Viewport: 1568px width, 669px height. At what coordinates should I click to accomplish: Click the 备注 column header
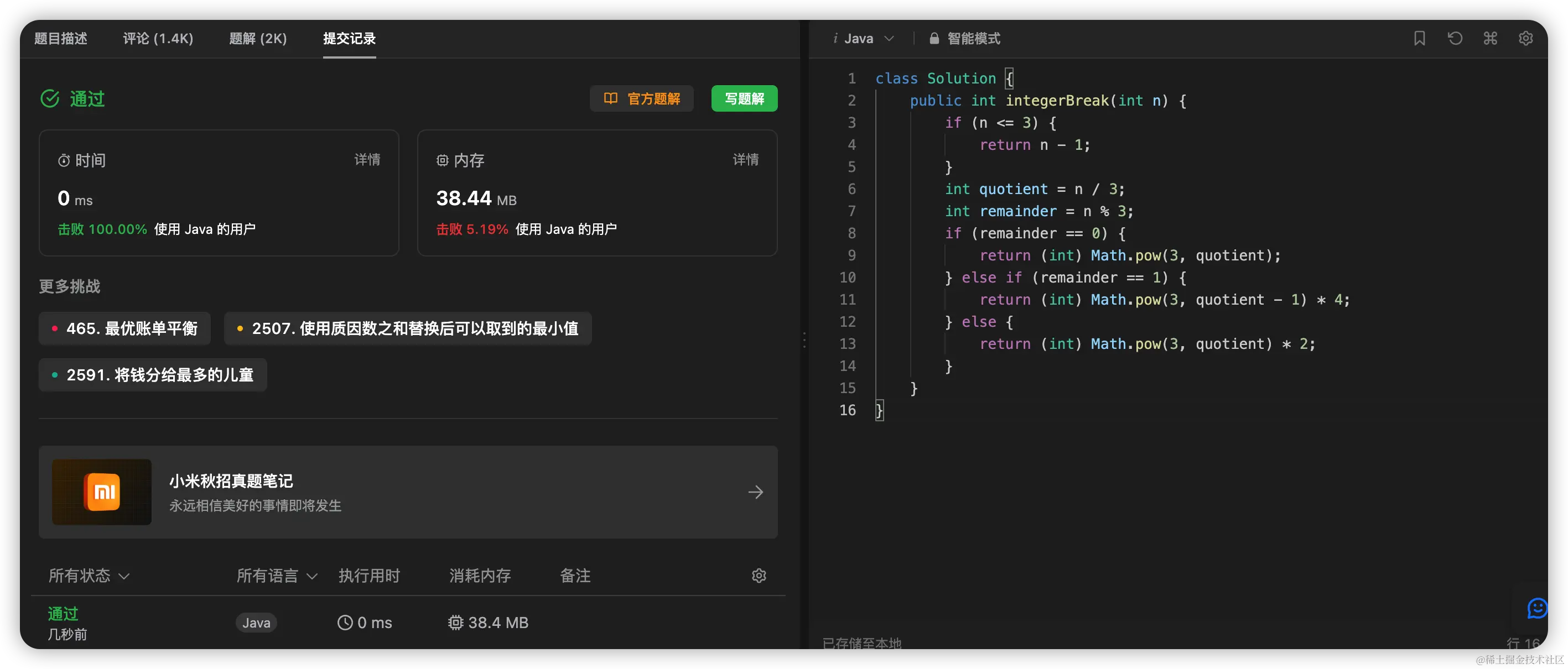click(575, 576)
